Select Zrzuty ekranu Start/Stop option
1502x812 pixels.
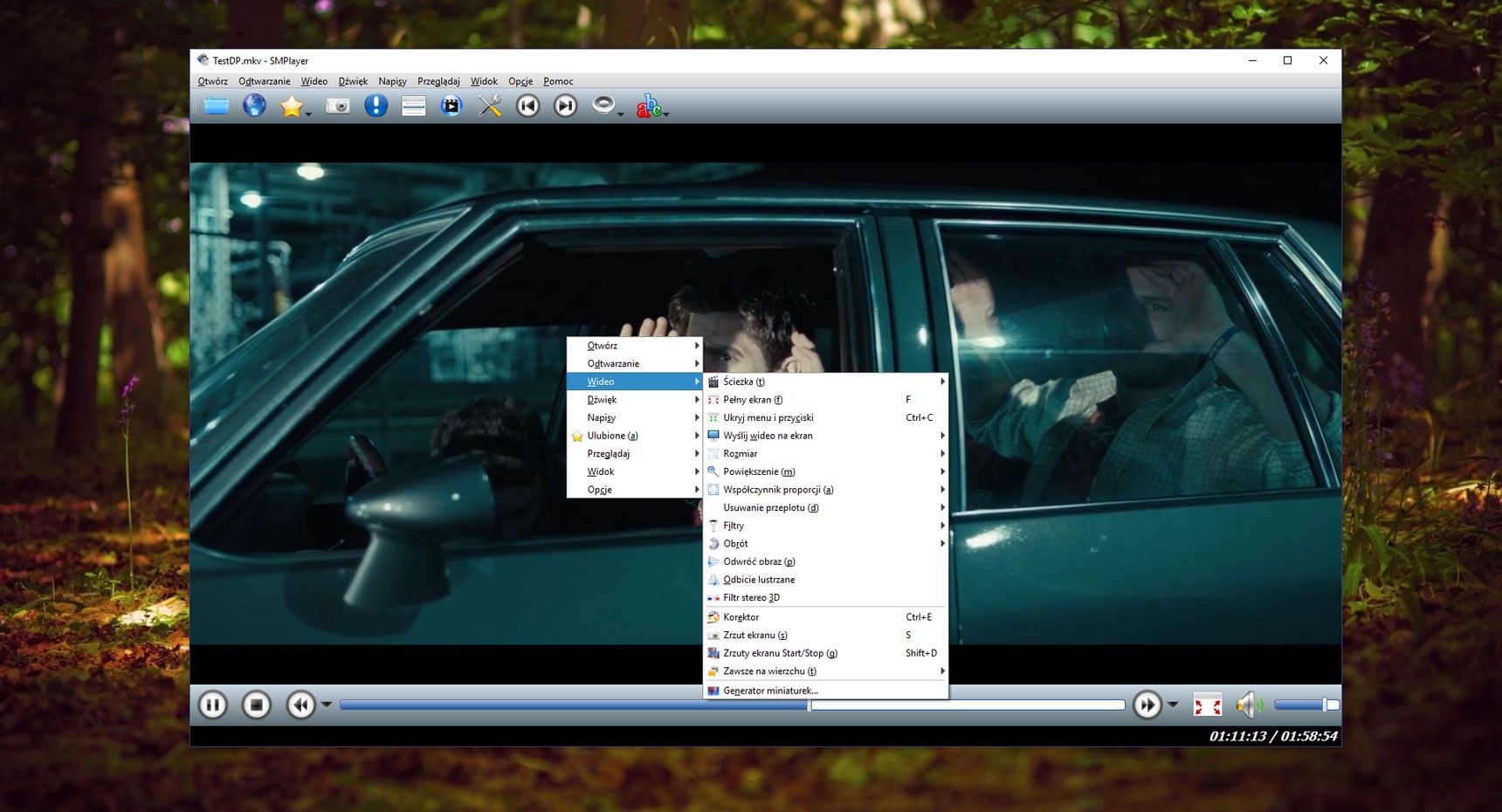pyautogui.click(x=826, y=653)
